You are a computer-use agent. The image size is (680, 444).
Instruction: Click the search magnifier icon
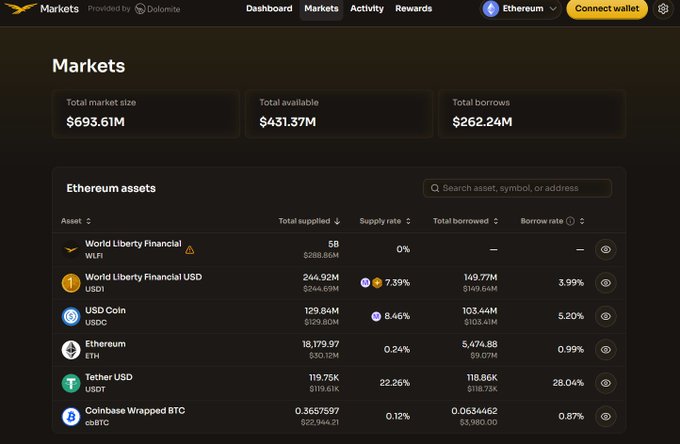point(435,188)
